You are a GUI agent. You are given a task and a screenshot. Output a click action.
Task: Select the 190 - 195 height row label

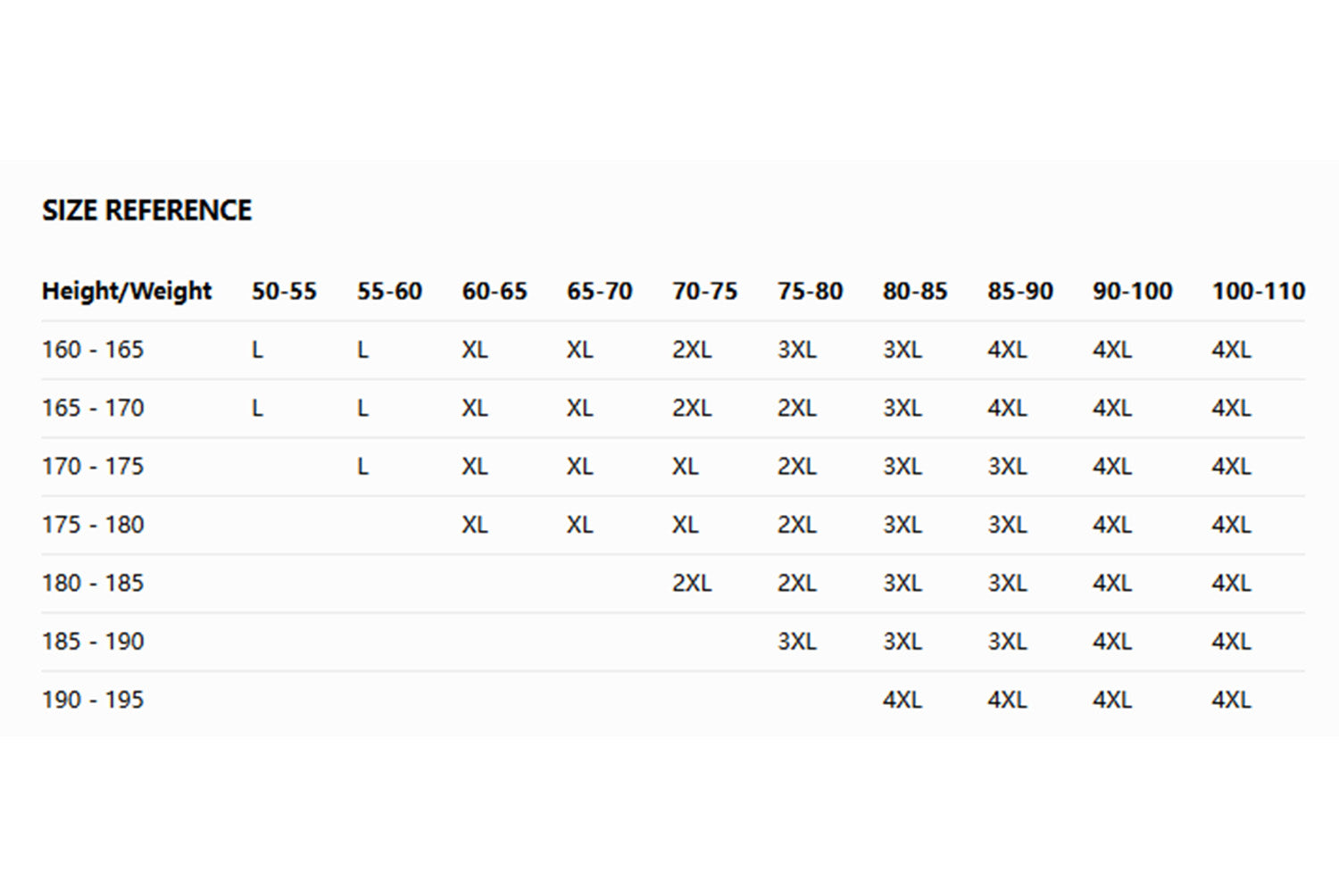[93, 700]
